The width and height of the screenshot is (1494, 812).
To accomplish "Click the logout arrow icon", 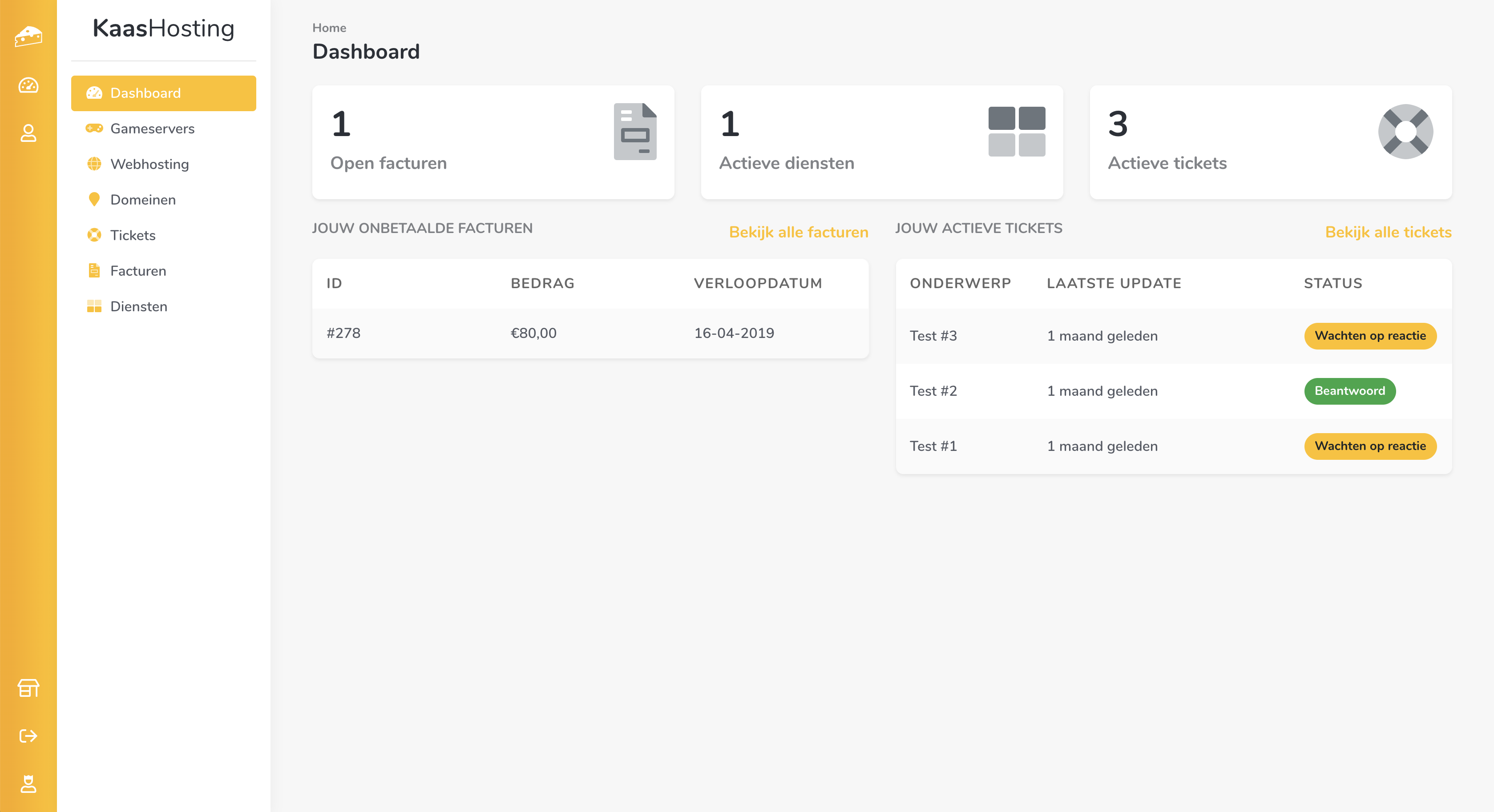I will pyautogui.click(x=28, y=736).
